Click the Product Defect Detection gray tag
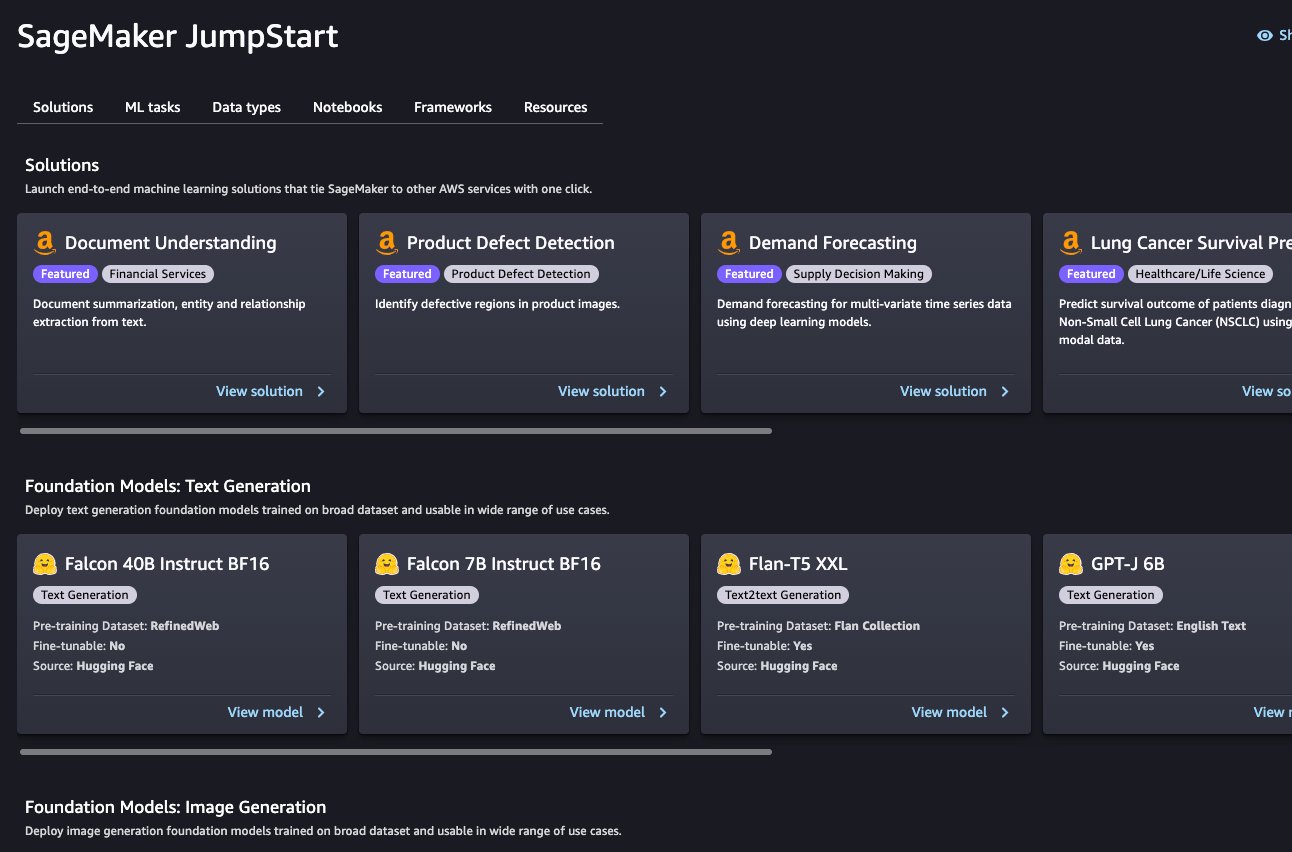This screenshot has height=852, width=1292. (x=521, y=274)
